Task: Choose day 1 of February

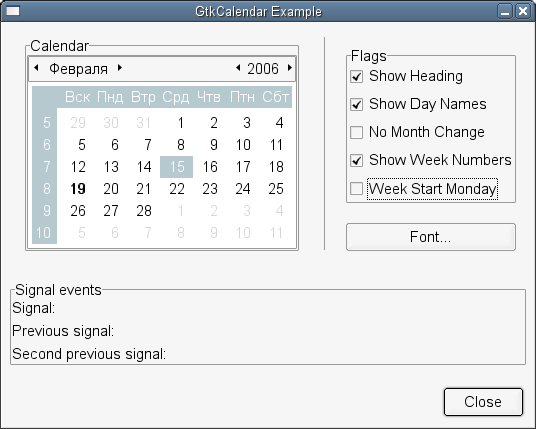Action: click(181, 123)
